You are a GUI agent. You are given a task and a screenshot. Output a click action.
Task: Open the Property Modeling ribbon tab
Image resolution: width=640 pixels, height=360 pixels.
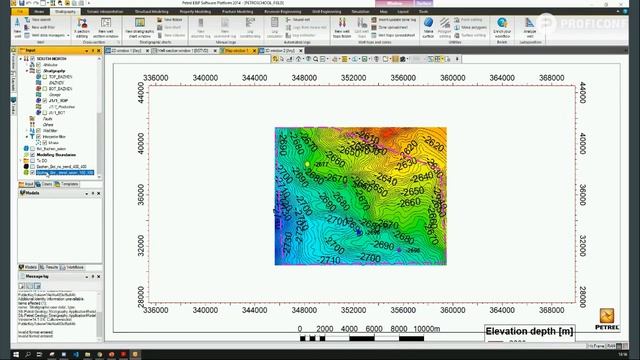click(x=196, y=11)
